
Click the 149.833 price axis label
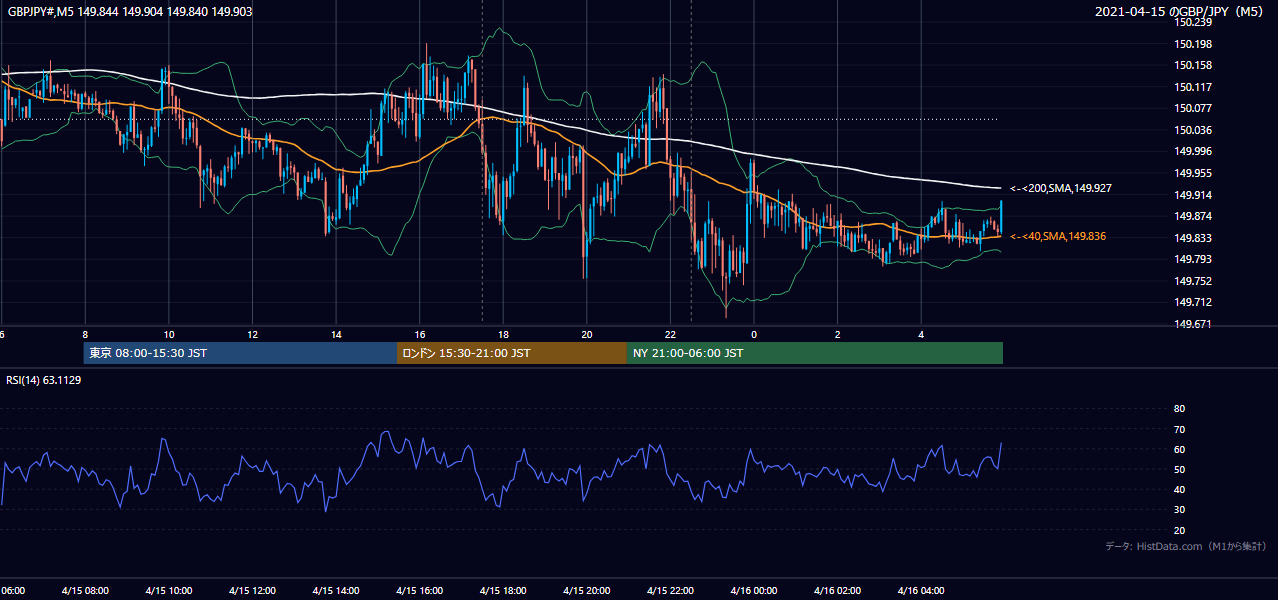pos(1194,238)
